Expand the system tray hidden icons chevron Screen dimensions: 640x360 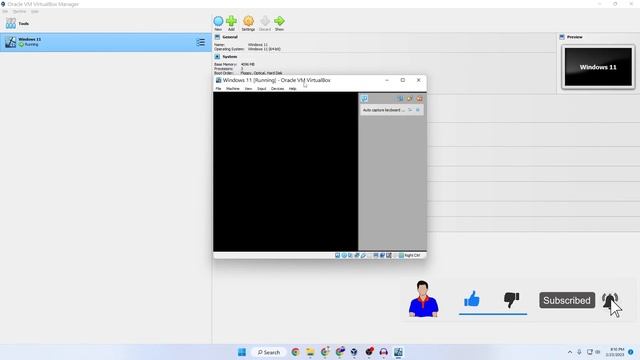(x=570, y=352)
